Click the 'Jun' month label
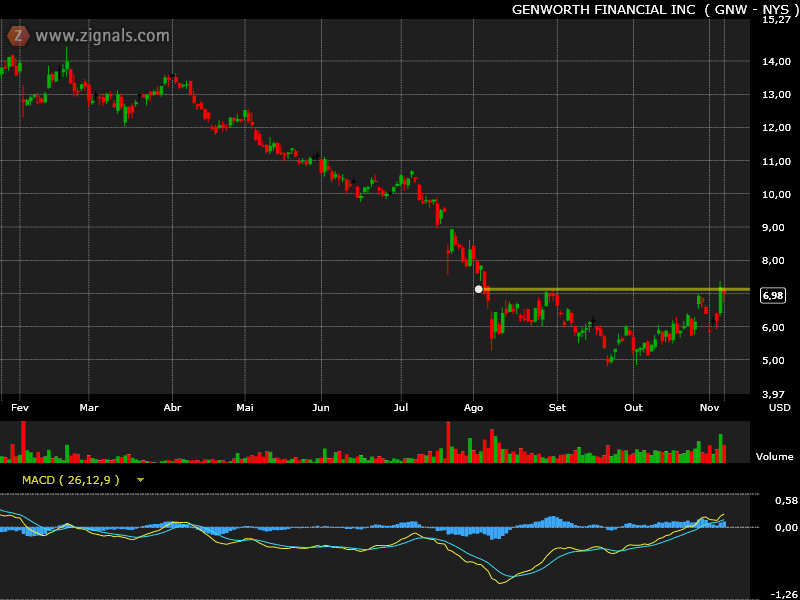Screen dimensions: 800x600 tap(321, 408)
